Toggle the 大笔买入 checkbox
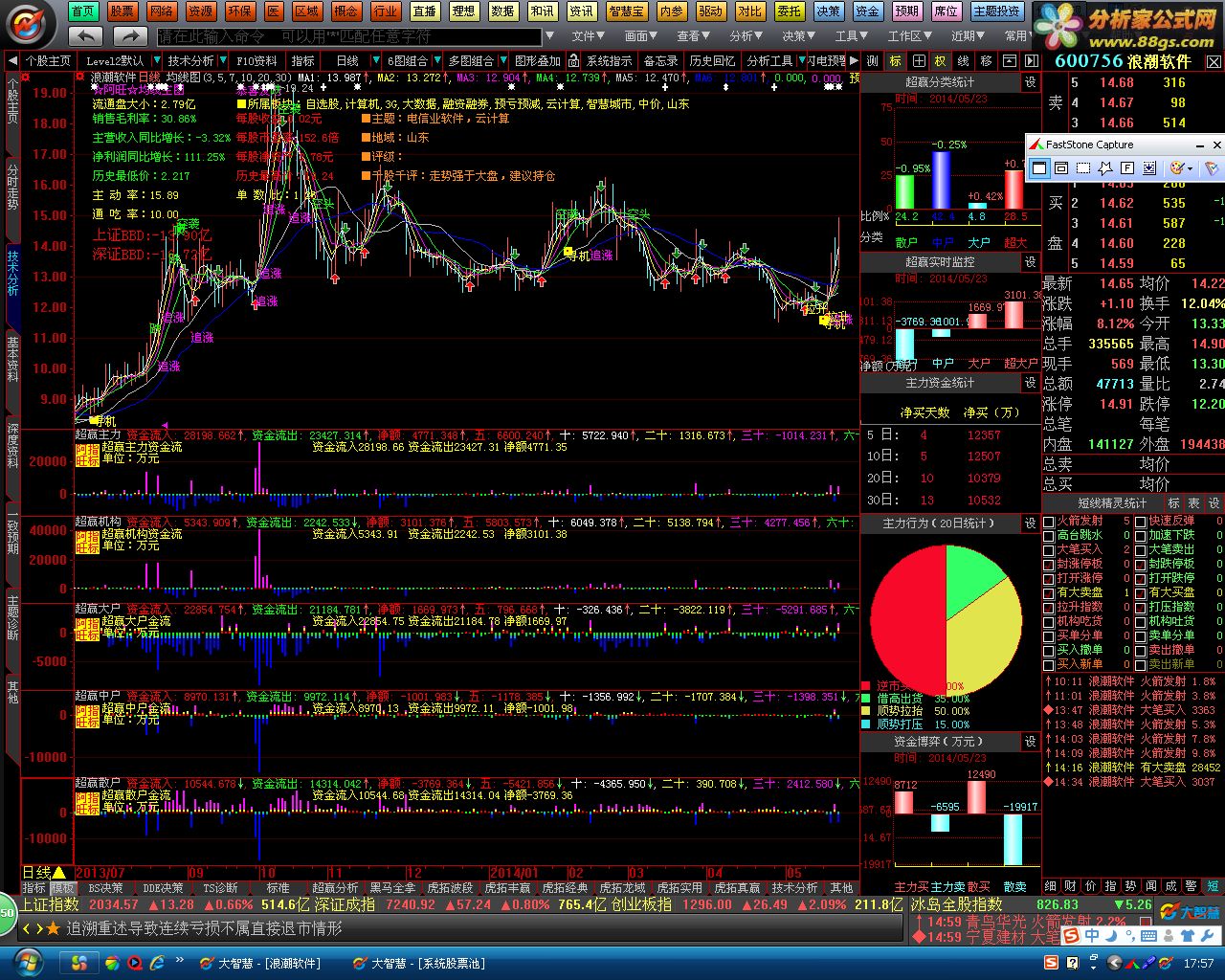The width and height of the screenshot is (1225, 980). coord(1049,550)
